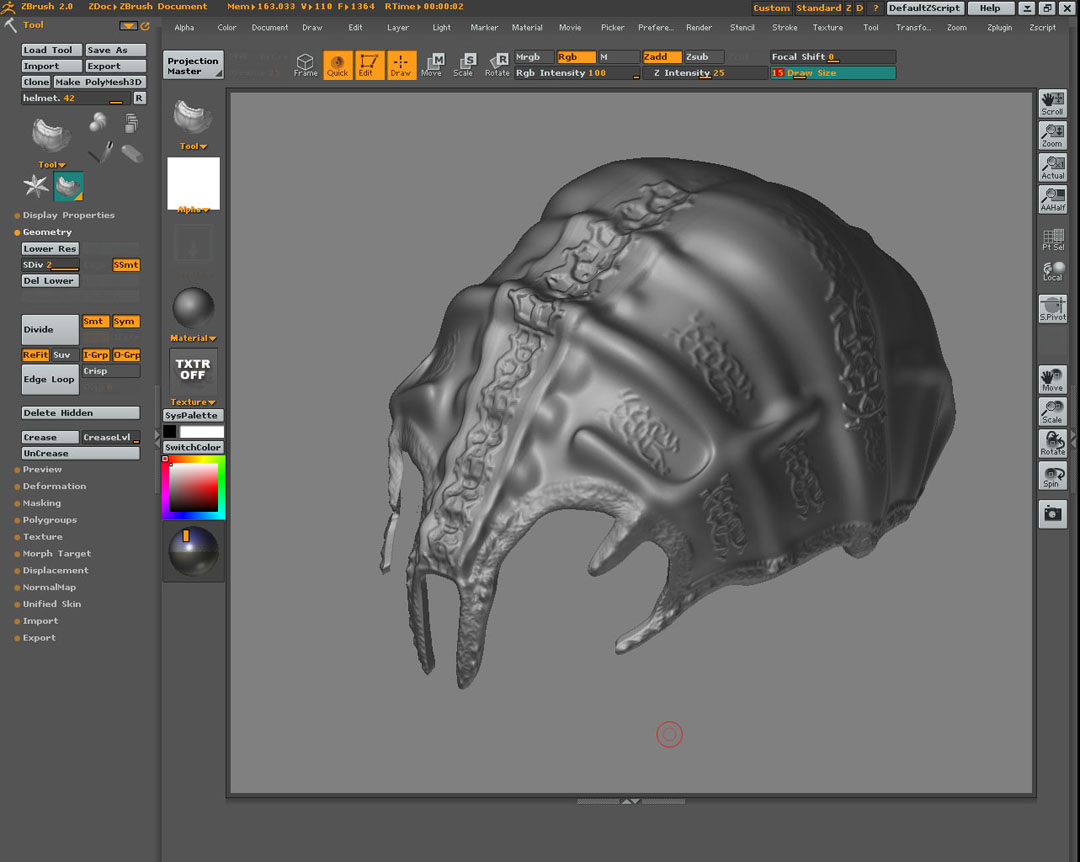Toggle the Sym option beside Divide

click(x=125, y=322)
